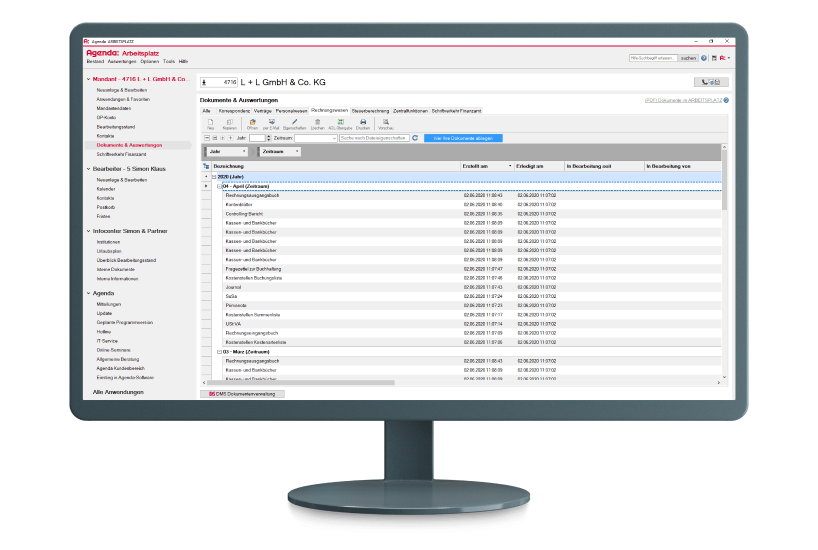Click the phone contact button at top right
The height and width of the screenshot is (550, 818).
point(710,82)
